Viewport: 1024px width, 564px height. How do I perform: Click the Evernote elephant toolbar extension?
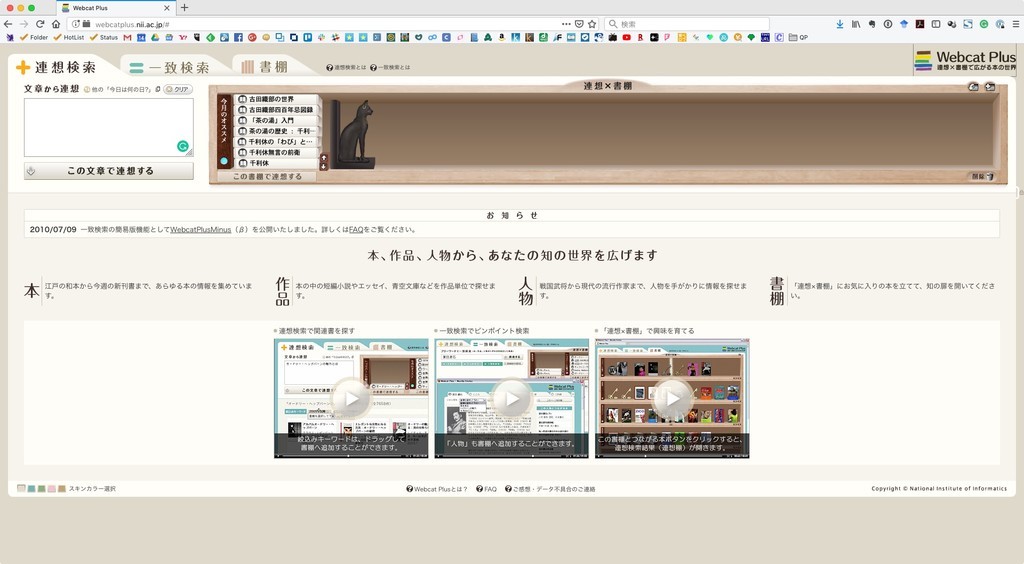click(872, 24)
